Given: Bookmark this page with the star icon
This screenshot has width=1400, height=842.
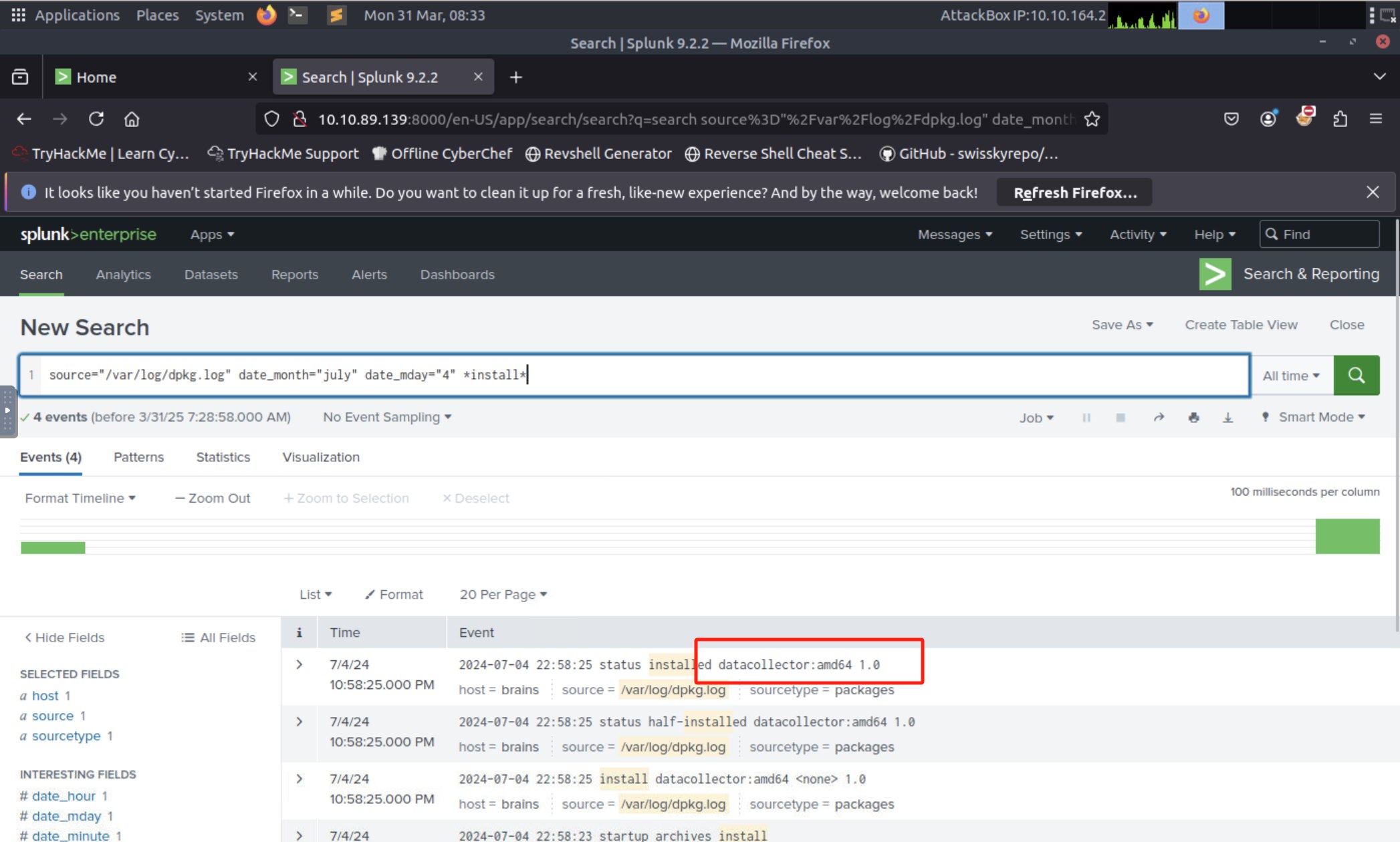Looking at the screenshot, I should (x=1092, y=120).
